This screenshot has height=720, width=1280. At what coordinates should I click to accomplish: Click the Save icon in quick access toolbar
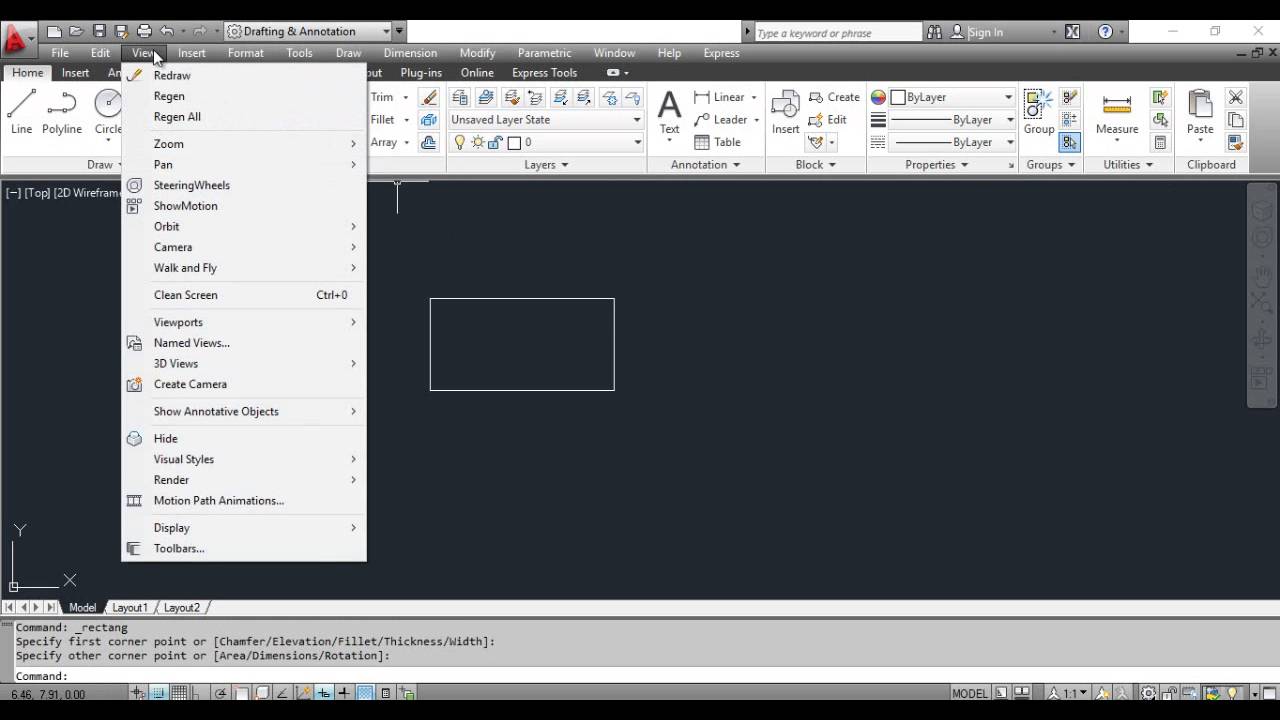point(99,32)
